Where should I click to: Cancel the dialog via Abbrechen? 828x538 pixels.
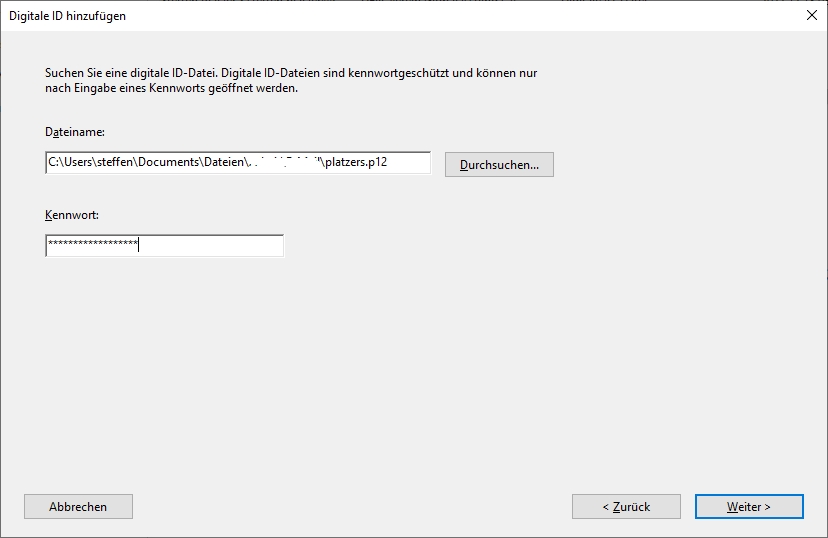(78, 507)
